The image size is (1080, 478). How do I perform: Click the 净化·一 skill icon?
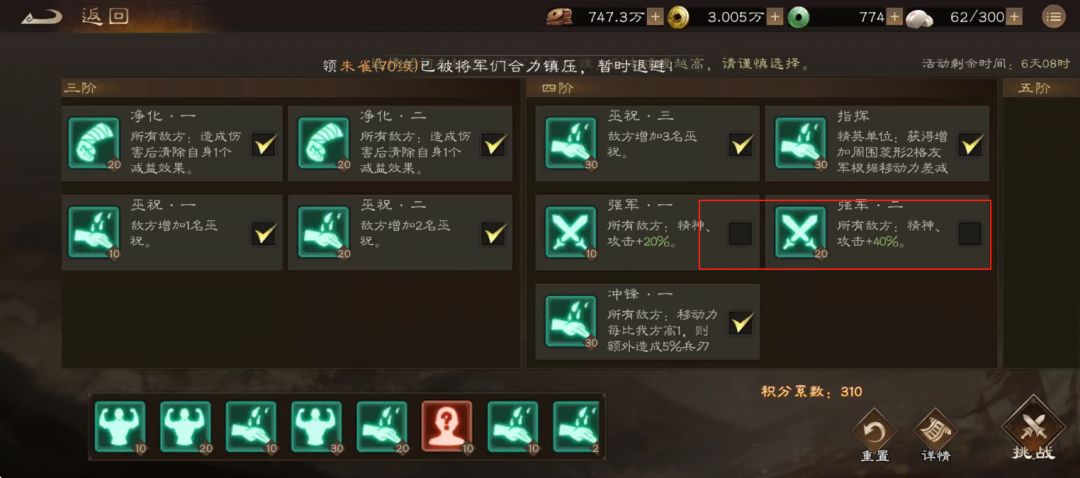point(94,143)
